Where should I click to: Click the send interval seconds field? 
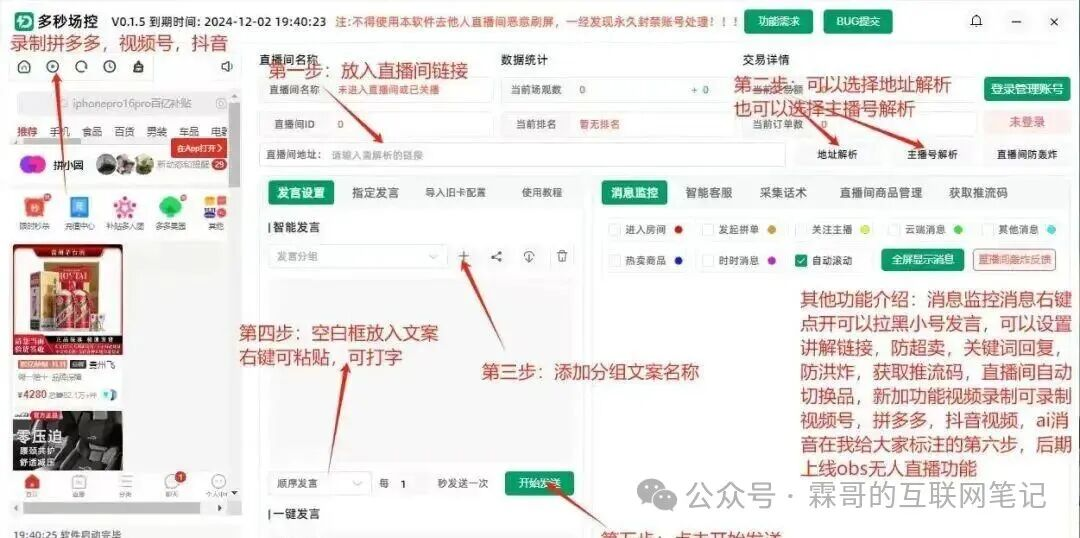(x=410, y=484)
